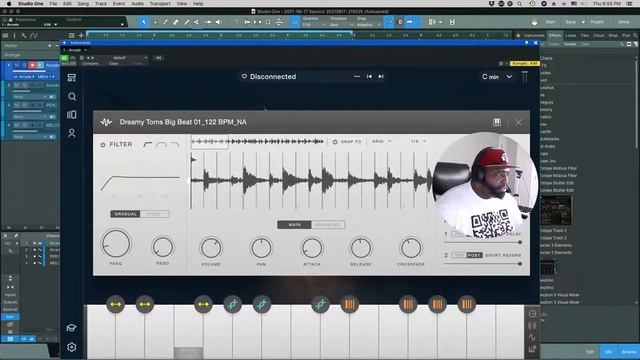Screen dimensions: 640x360
Task: Favorite the Disconnected kit with heart icon
Action: click(x=244, y=77)
